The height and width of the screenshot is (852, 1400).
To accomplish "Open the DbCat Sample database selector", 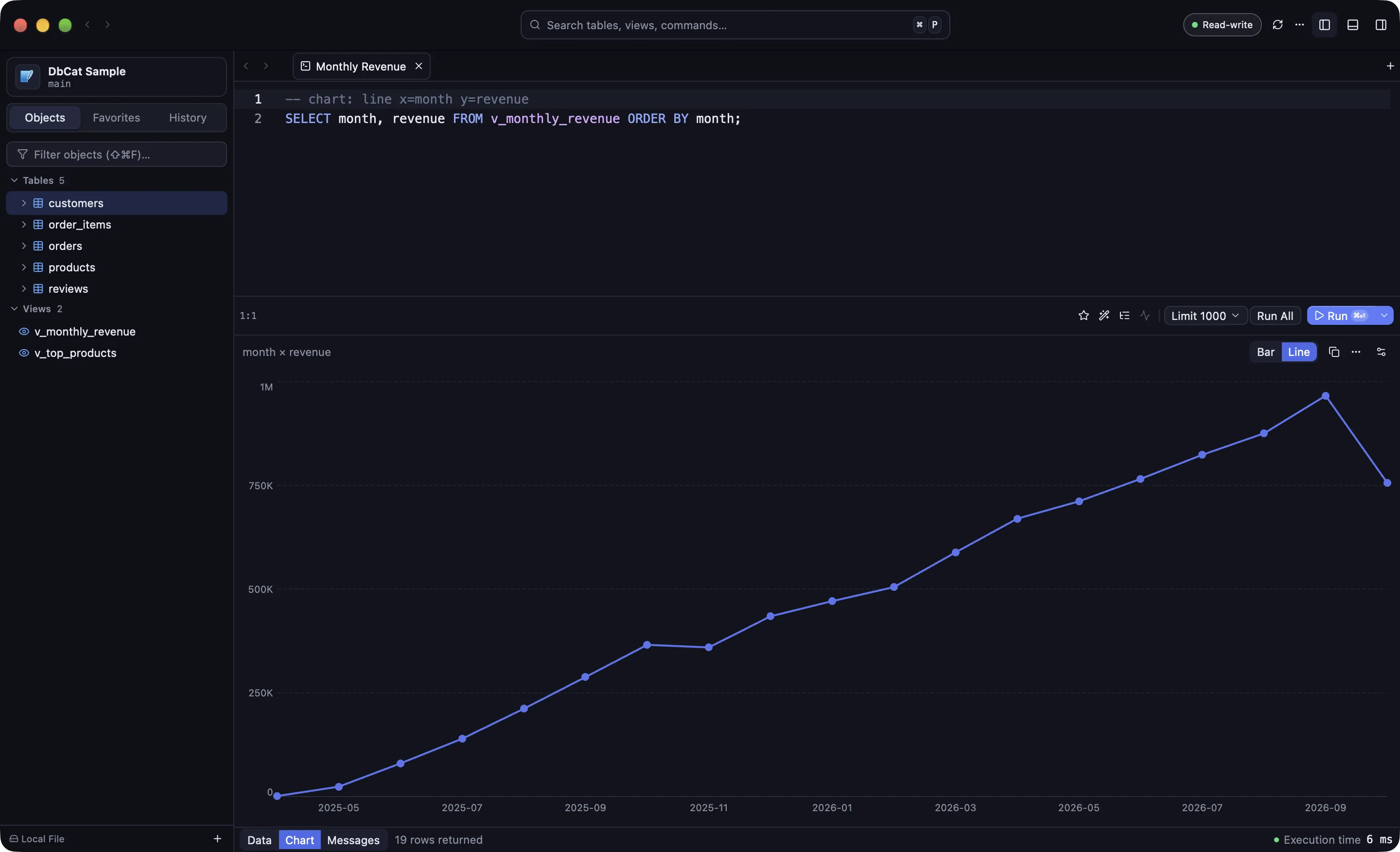I will pos(117,77).
